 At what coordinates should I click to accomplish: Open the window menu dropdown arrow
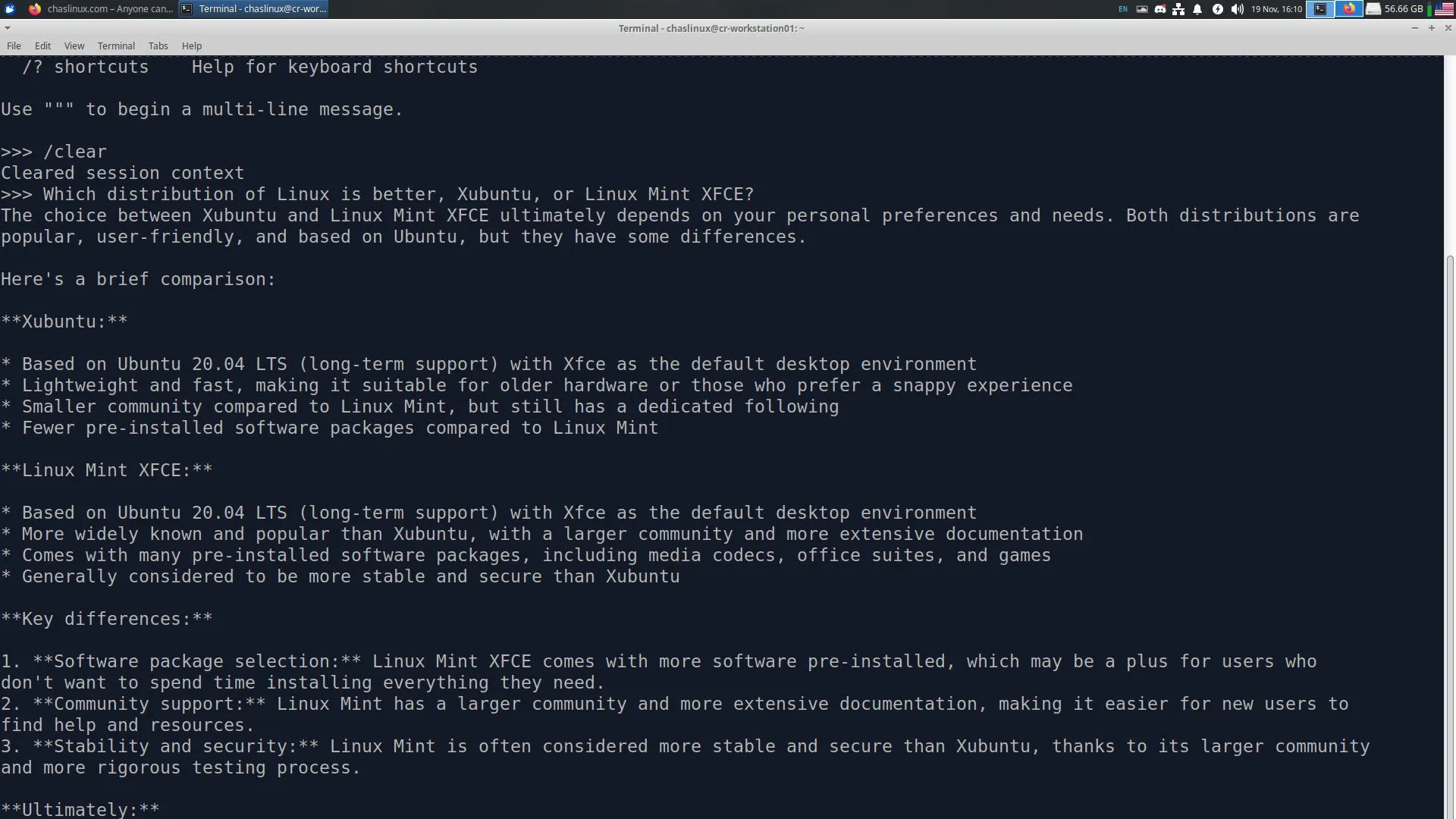point(8,28)
